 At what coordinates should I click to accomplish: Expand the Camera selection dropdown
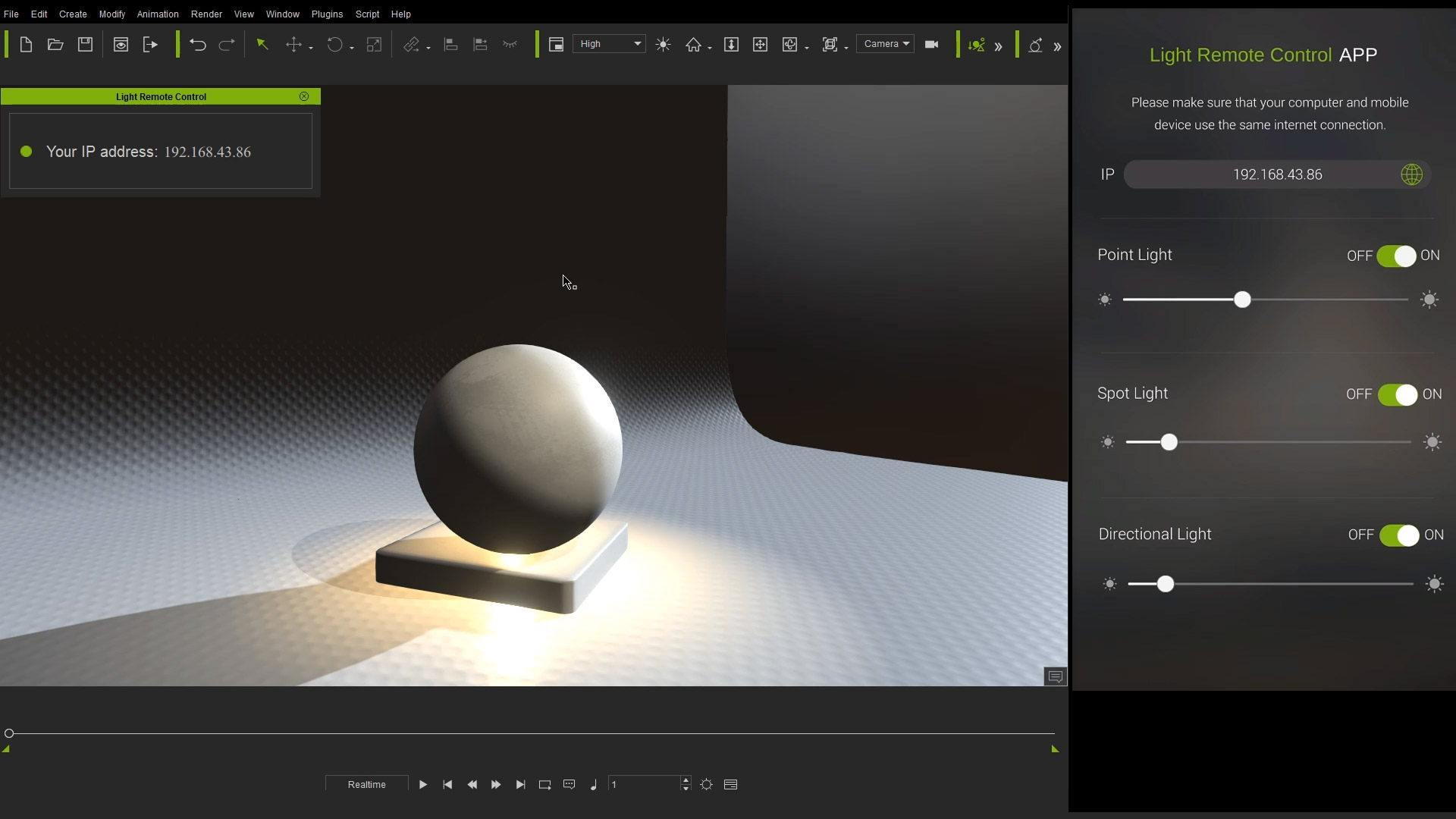pos(885,44)
